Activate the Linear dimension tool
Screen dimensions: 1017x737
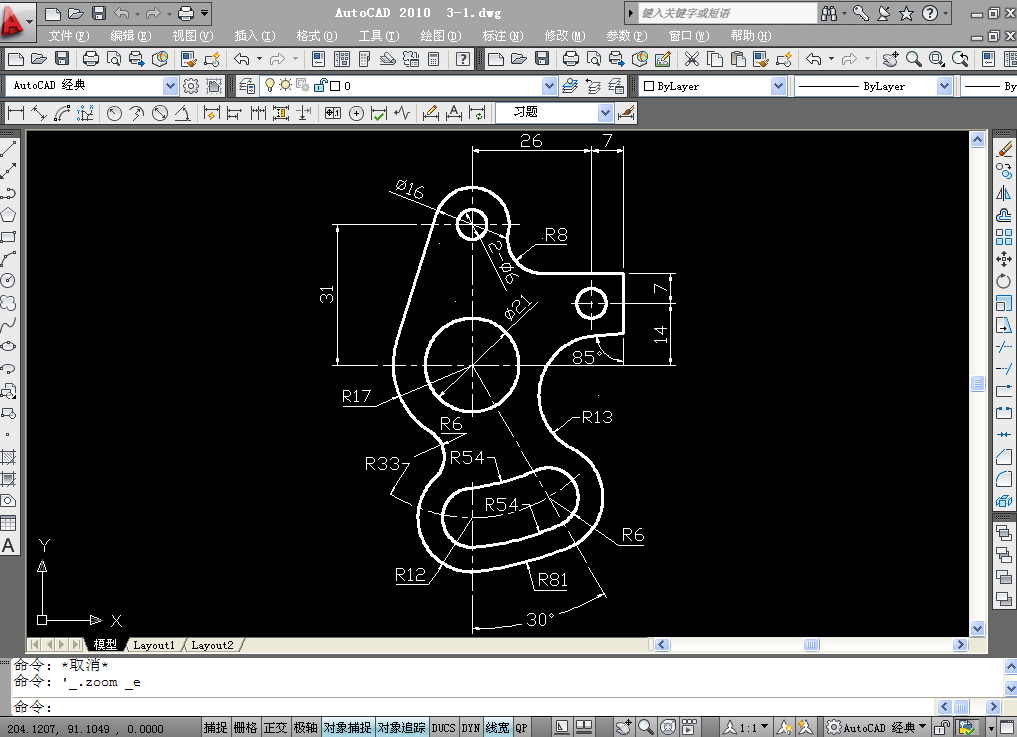click(16, 114)
